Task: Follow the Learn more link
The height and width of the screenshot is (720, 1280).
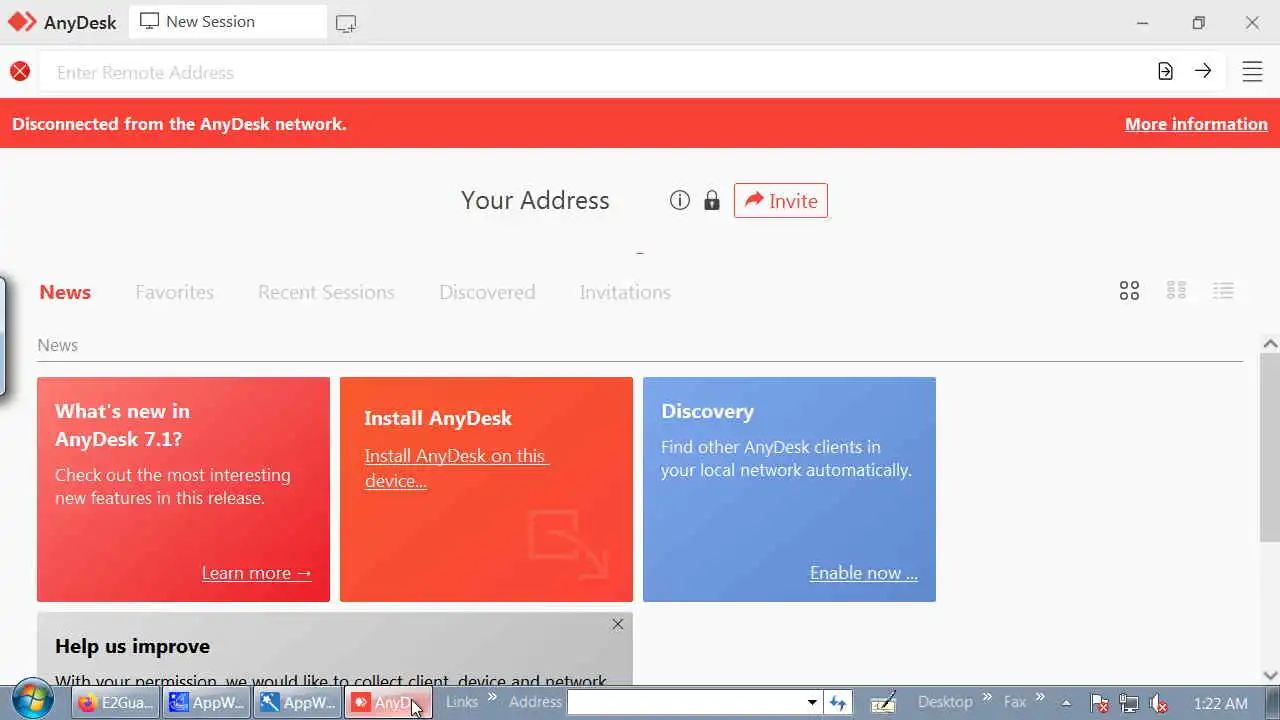Action: 257,573
